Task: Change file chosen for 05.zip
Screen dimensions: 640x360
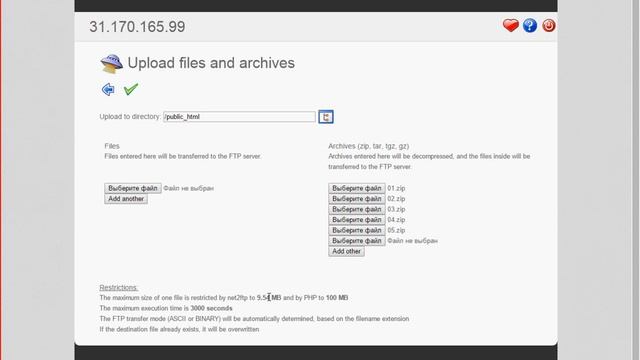Action: coord(357,230)
